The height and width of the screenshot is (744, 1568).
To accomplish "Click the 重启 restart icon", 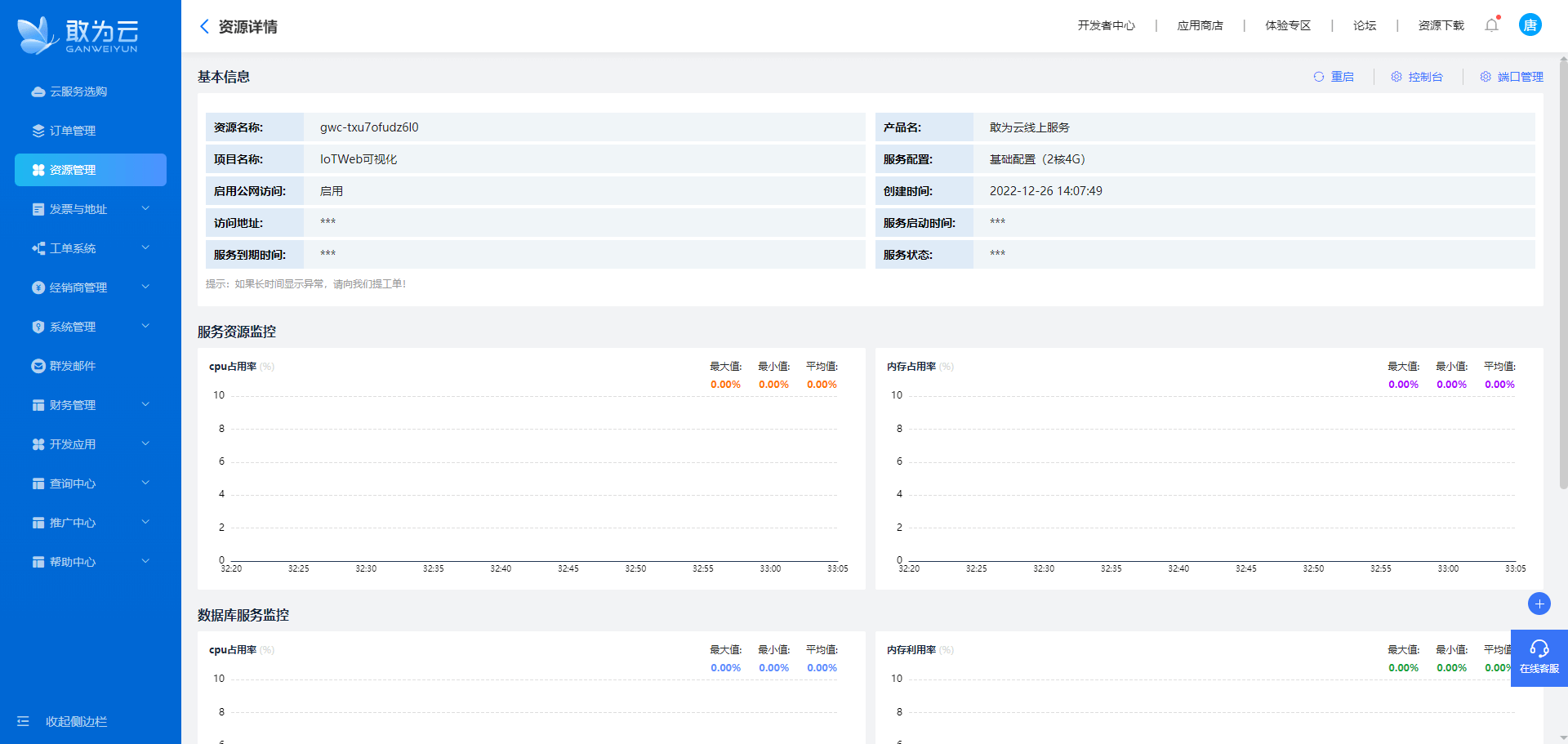I will click(1318, 77).
